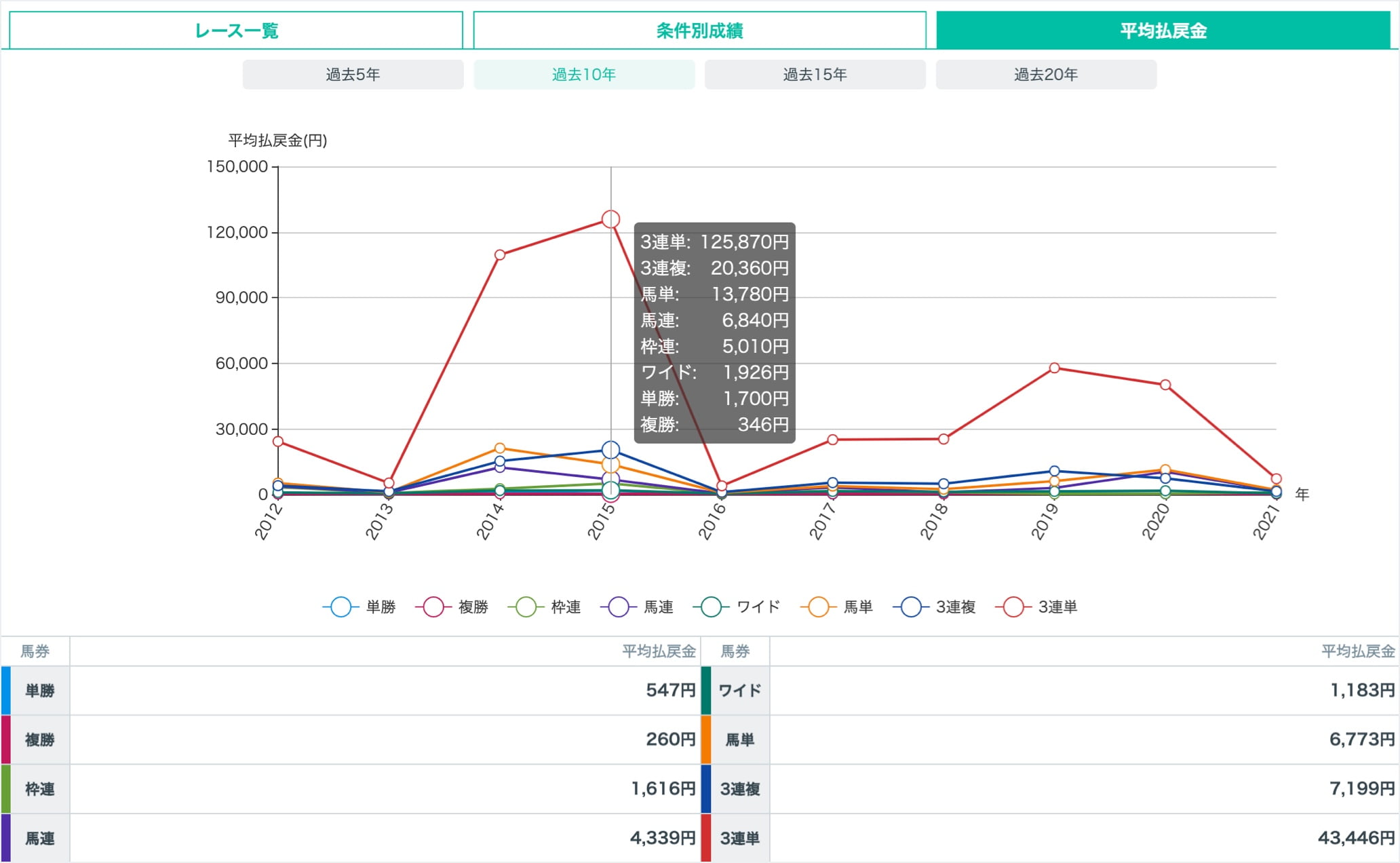Image resolution: width=1400 pixels, height=863 pixels.
Task: Choose the 過去10年 range button
Action: coord(584,75)
